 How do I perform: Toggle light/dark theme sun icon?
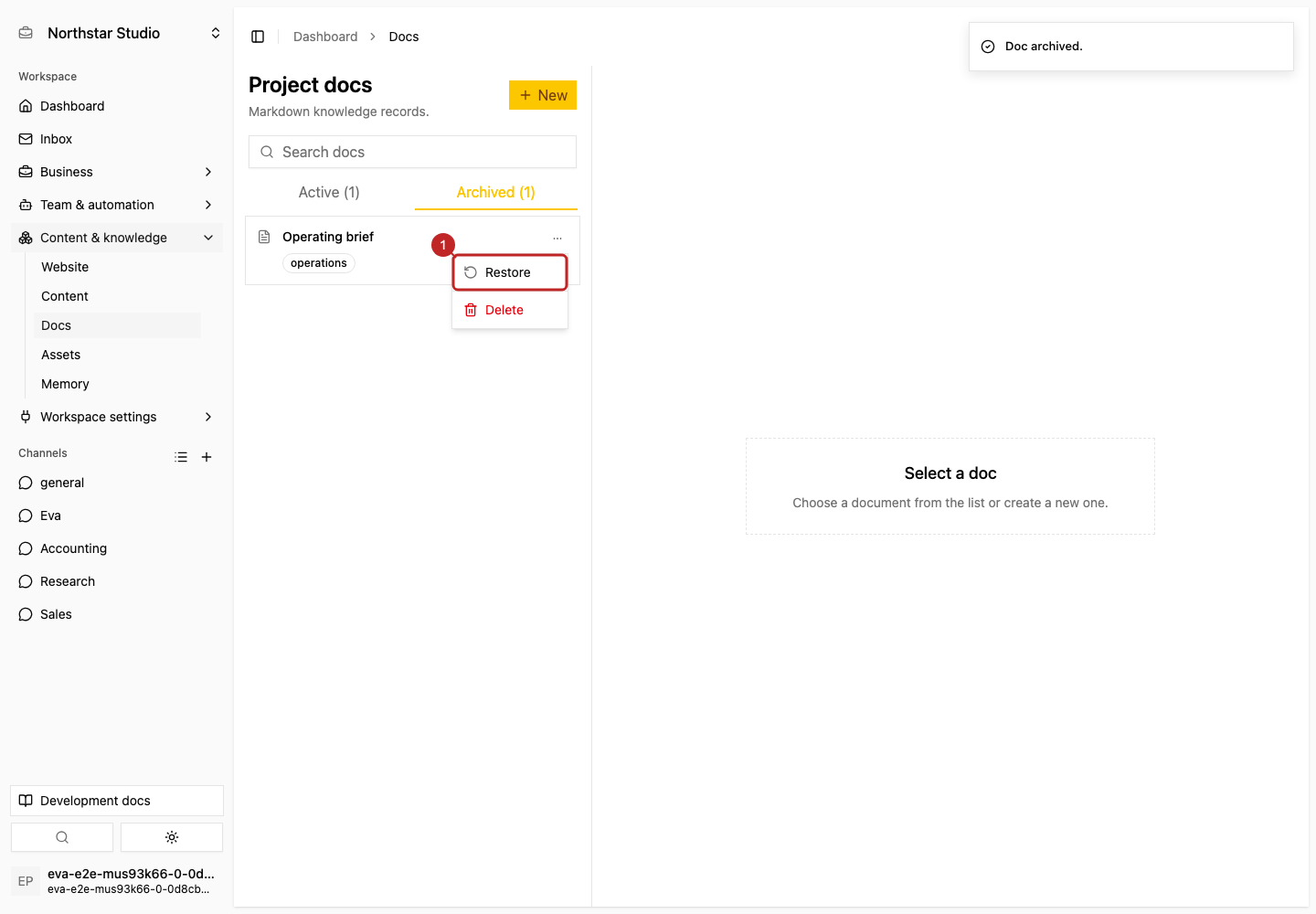pos(172,837)
